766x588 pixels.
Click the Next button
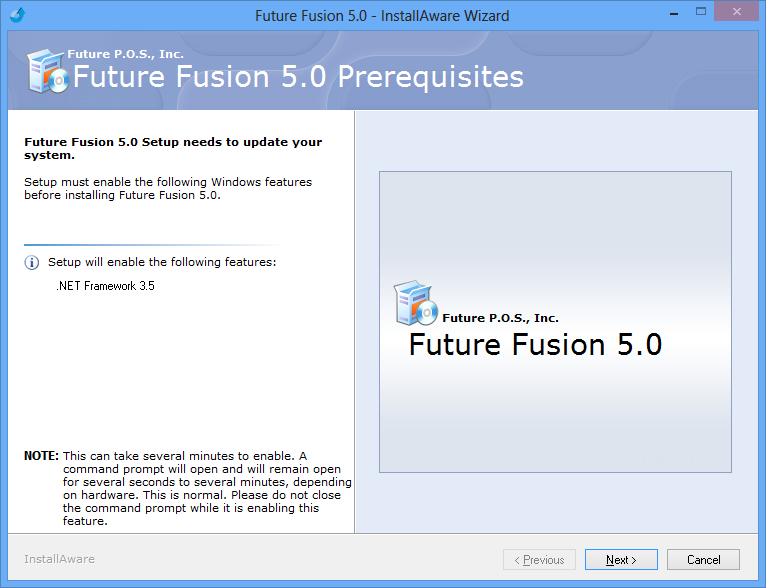tap(621, 560)
